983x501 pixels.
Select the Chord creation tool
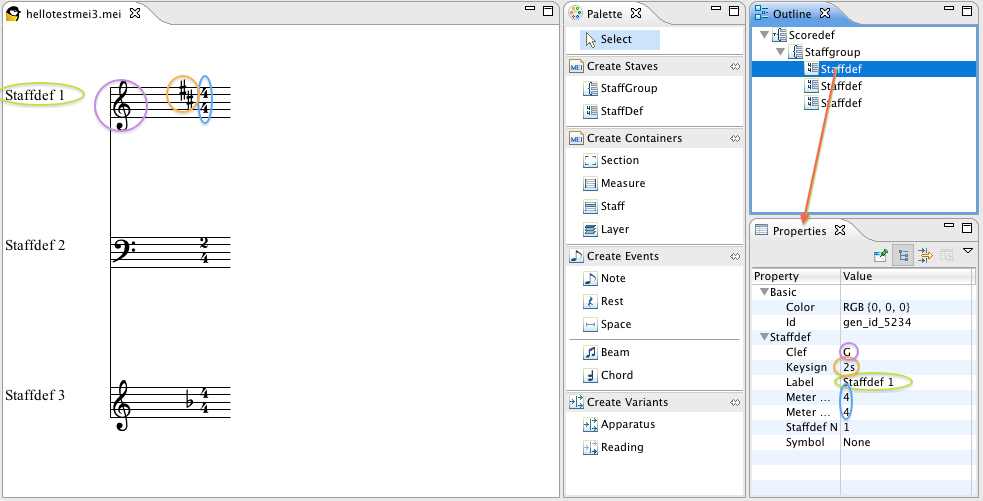click(615, 375)
